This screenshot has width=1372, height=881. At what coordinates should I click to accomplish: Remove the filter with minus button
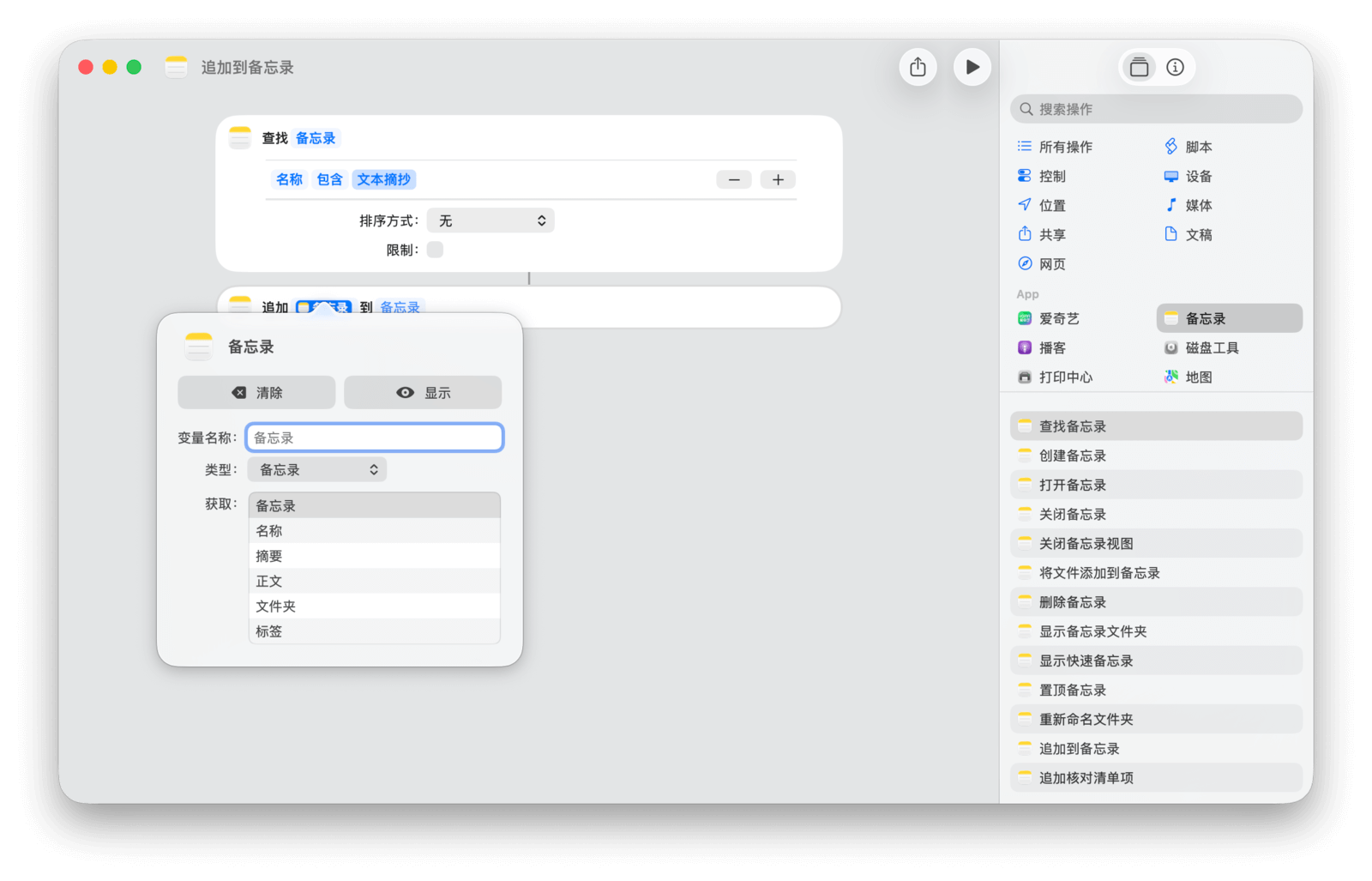tap(734, 179)
